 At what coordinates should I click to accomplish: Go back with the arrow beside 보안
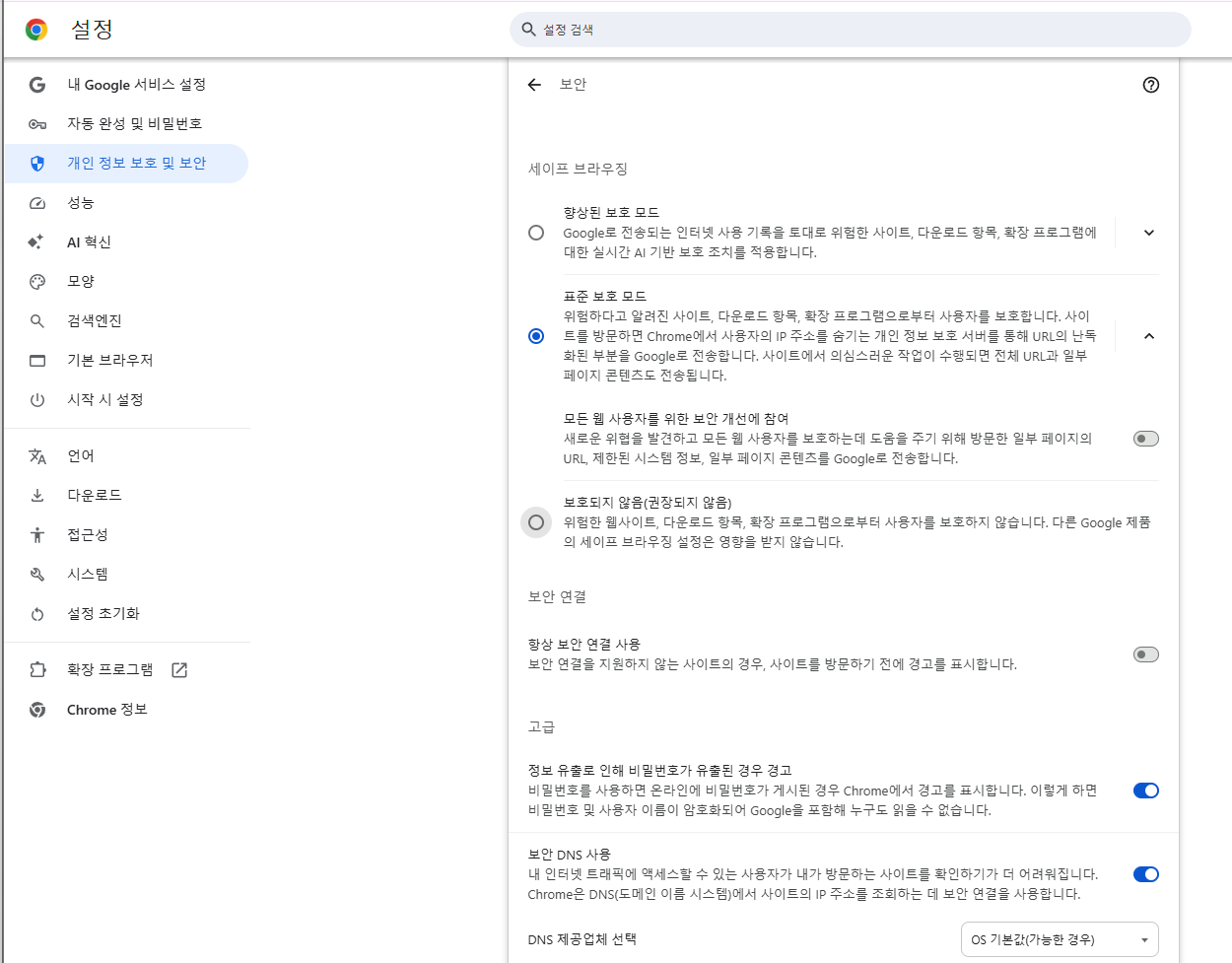534,85
